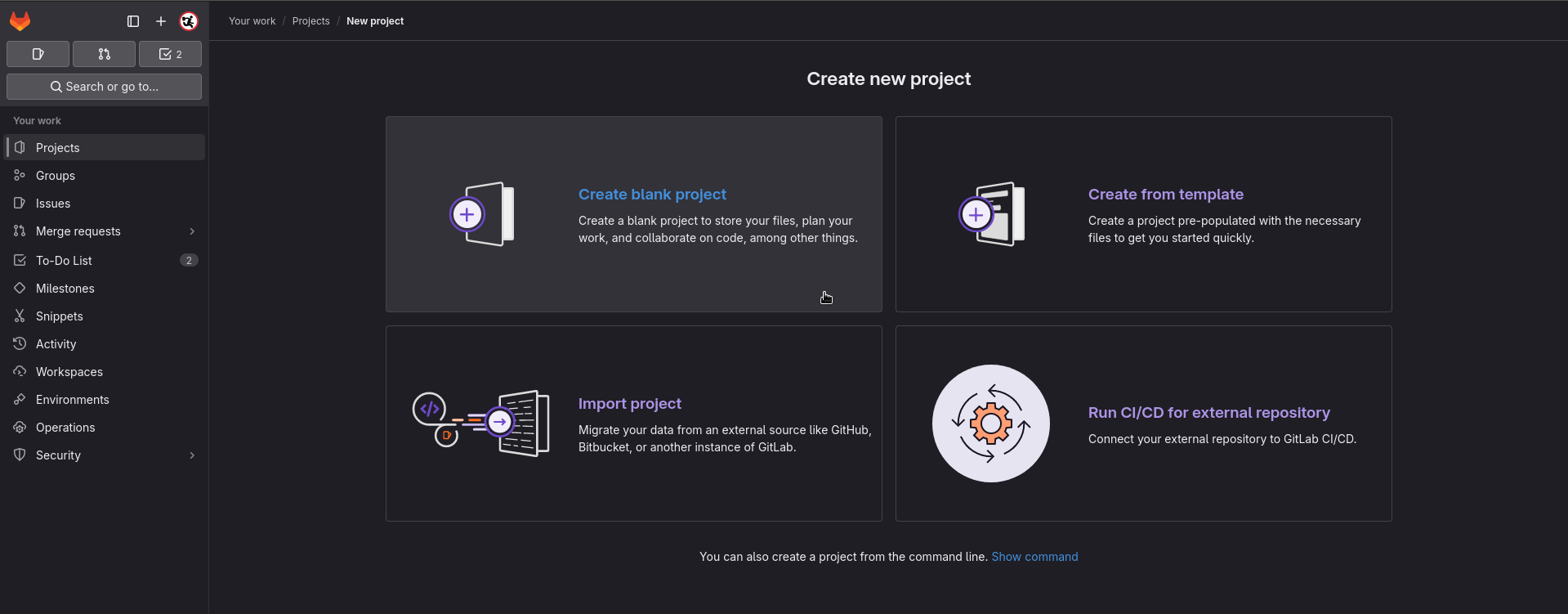This screenshot has height=614, width=1568.
Task: Click the template project illustration
Action: coord(991,214)
